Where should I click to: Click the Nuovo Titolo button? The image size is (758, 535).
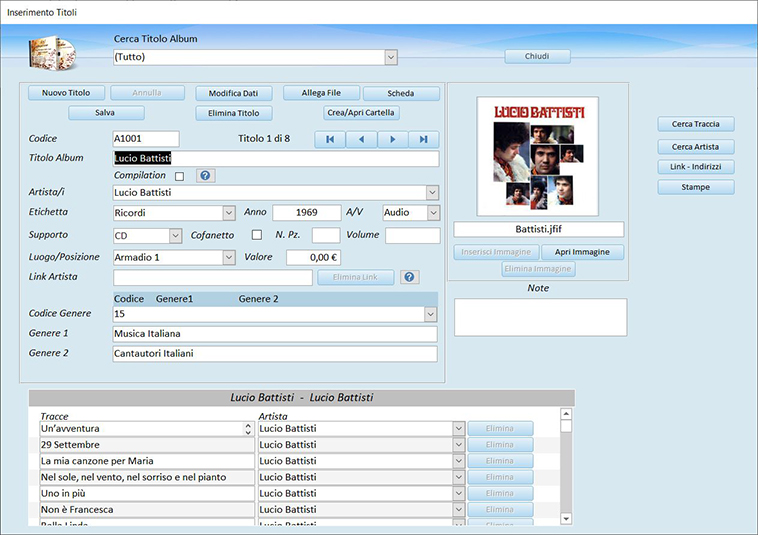(x=66, y=93)
